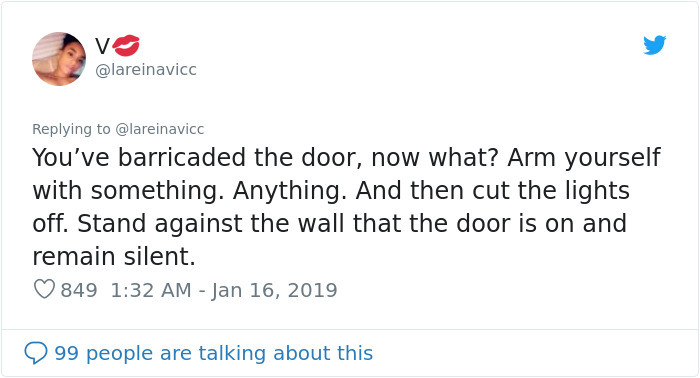Click 'Stand against the wall' tweet line

[211, 223]
